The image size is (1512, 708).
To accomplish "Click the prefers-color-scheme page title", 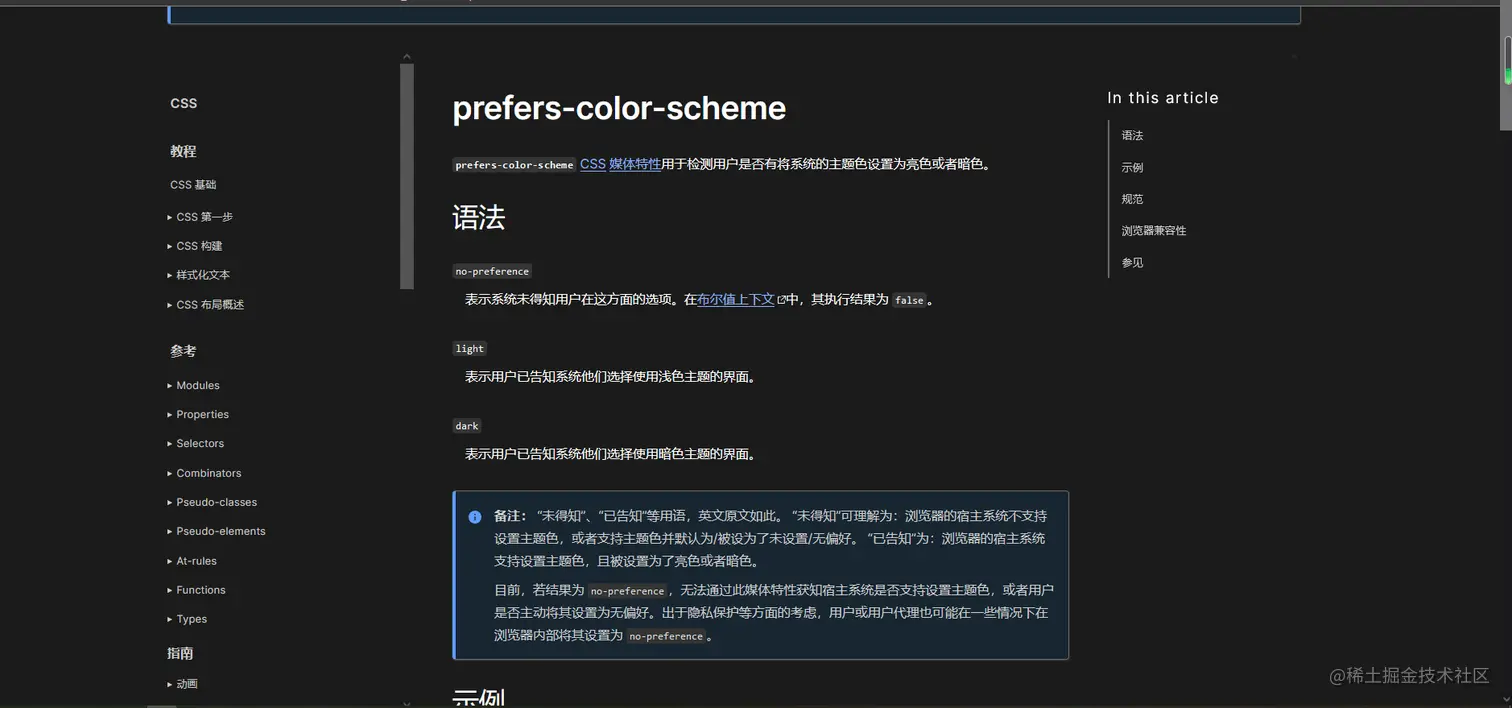I will point(619,108).
